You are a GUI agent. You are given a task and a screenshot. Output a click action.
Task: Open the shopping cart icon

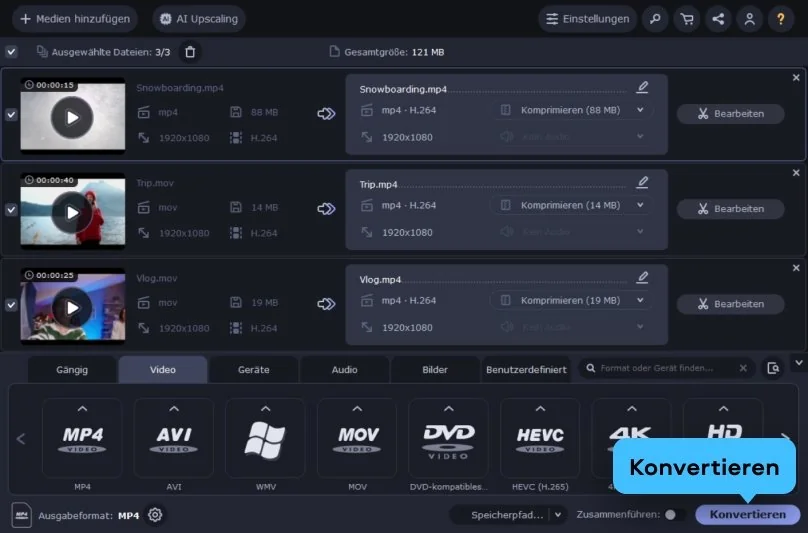(x=686, y=19)
